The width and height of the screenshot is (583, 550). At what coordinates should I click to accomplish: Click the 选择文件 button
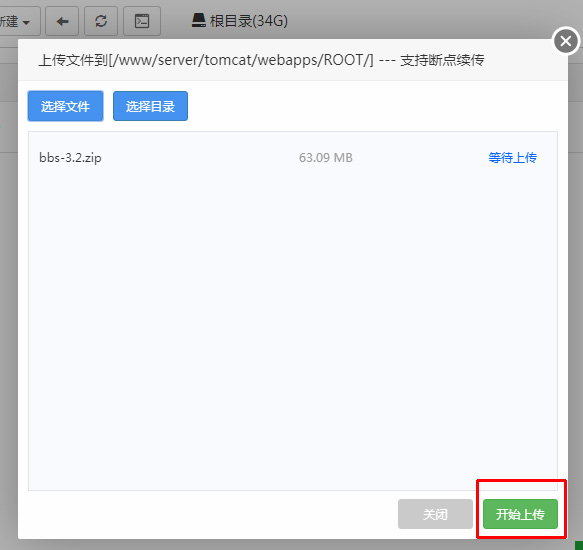tap(65, 106)
